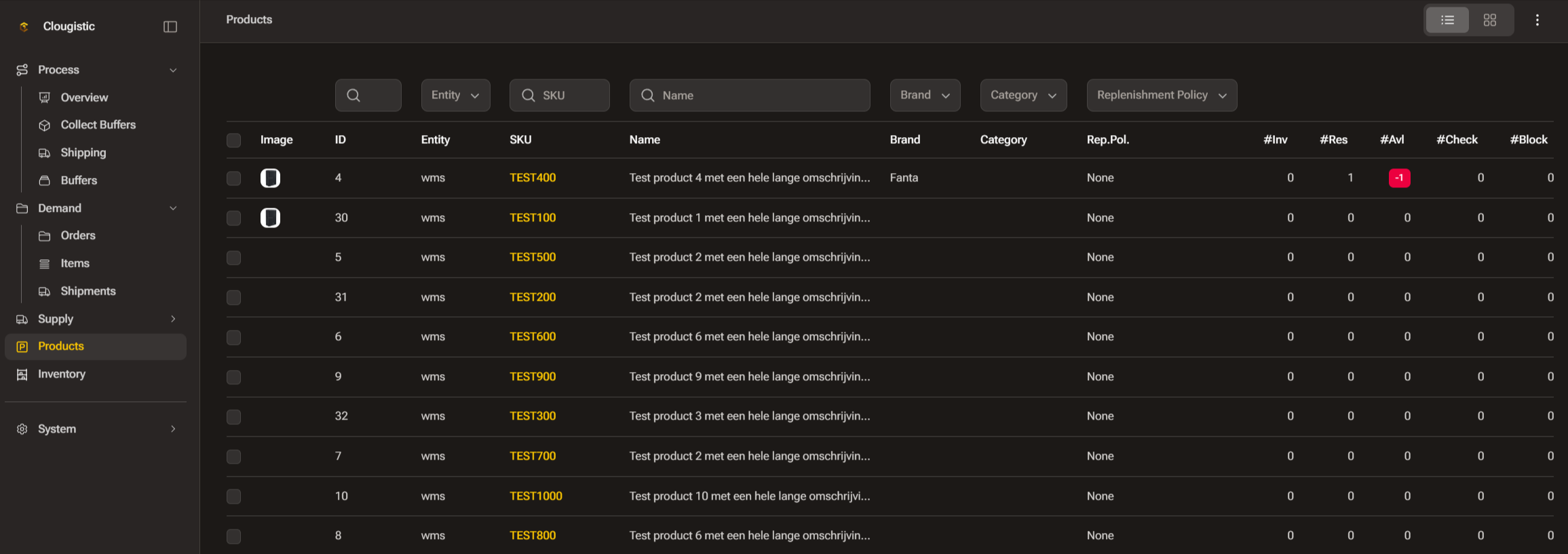Tick the select-all checkbox in table header

coord(233,141)
